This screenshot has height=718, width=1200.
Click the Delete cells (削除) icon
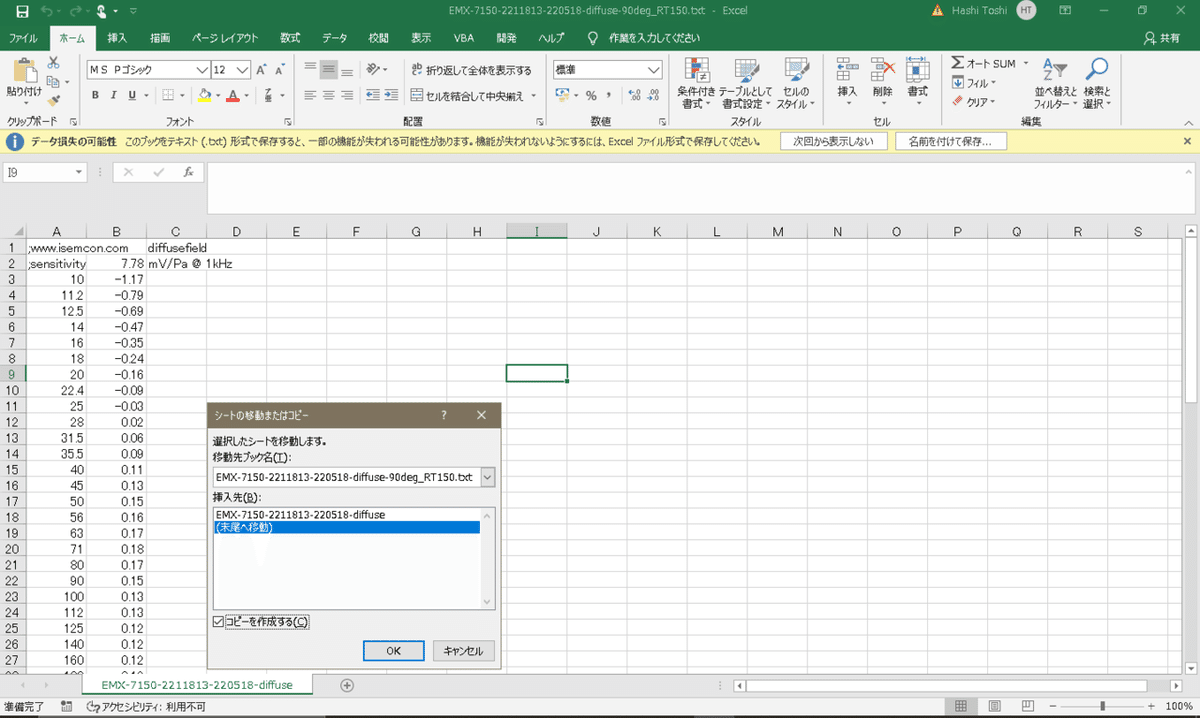pos(882,69)
